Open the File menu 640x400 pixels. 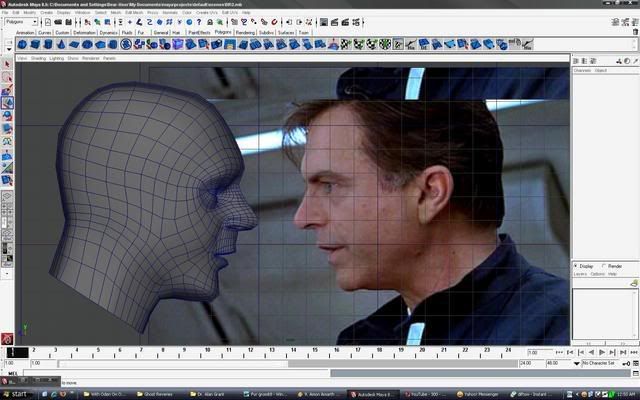(x=5, y=13)
